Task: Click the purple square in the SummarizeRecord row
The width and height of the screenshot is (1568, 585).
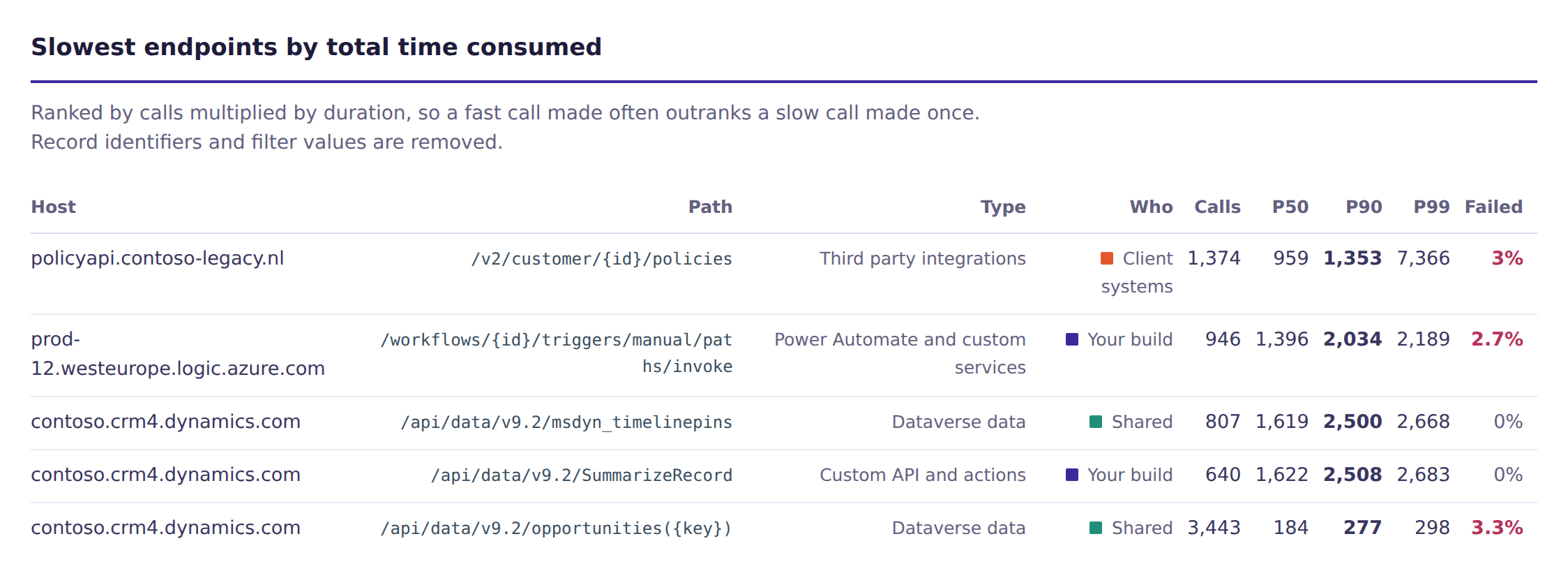Action: coord(1072,475)
